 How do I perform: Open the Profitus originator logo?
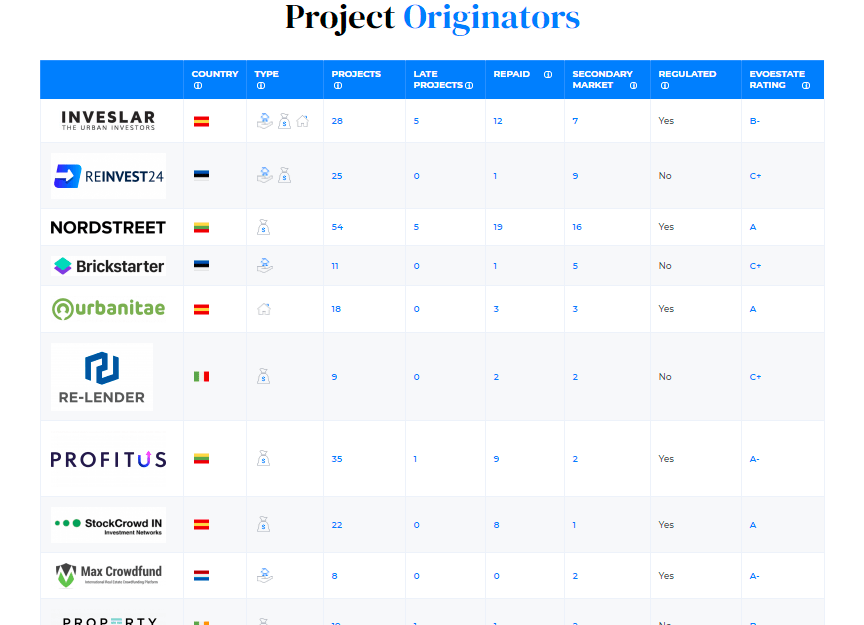pos(109,459)
